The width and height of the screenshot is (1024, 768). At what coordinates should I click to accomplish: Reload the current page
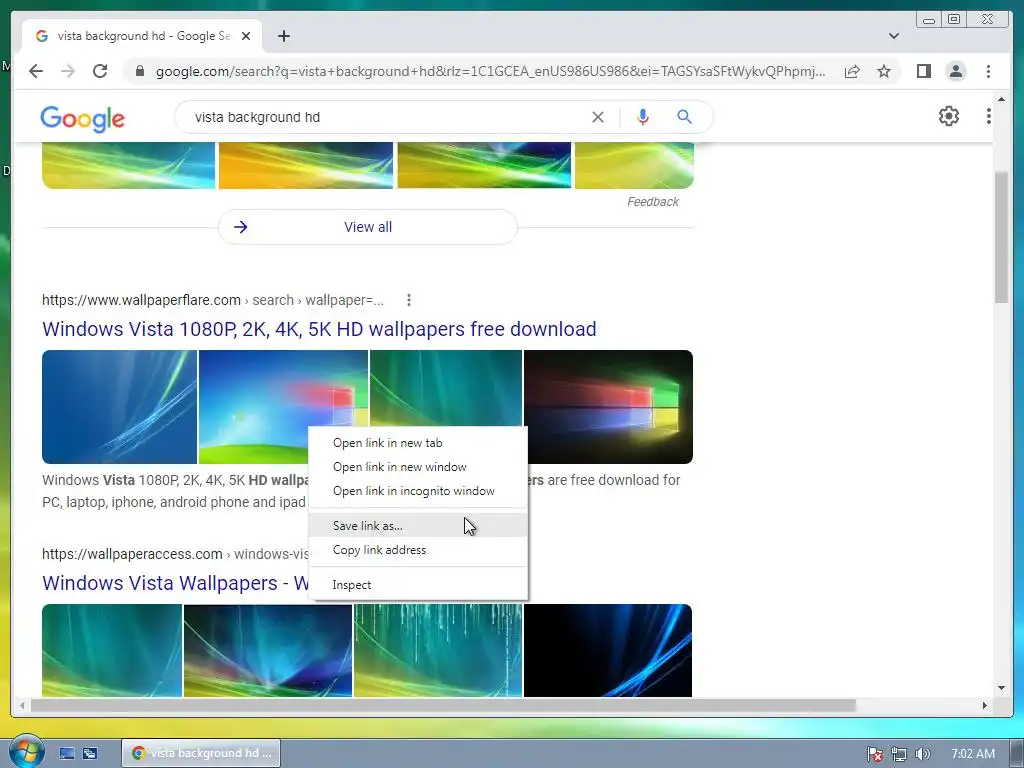click(100, 71)
